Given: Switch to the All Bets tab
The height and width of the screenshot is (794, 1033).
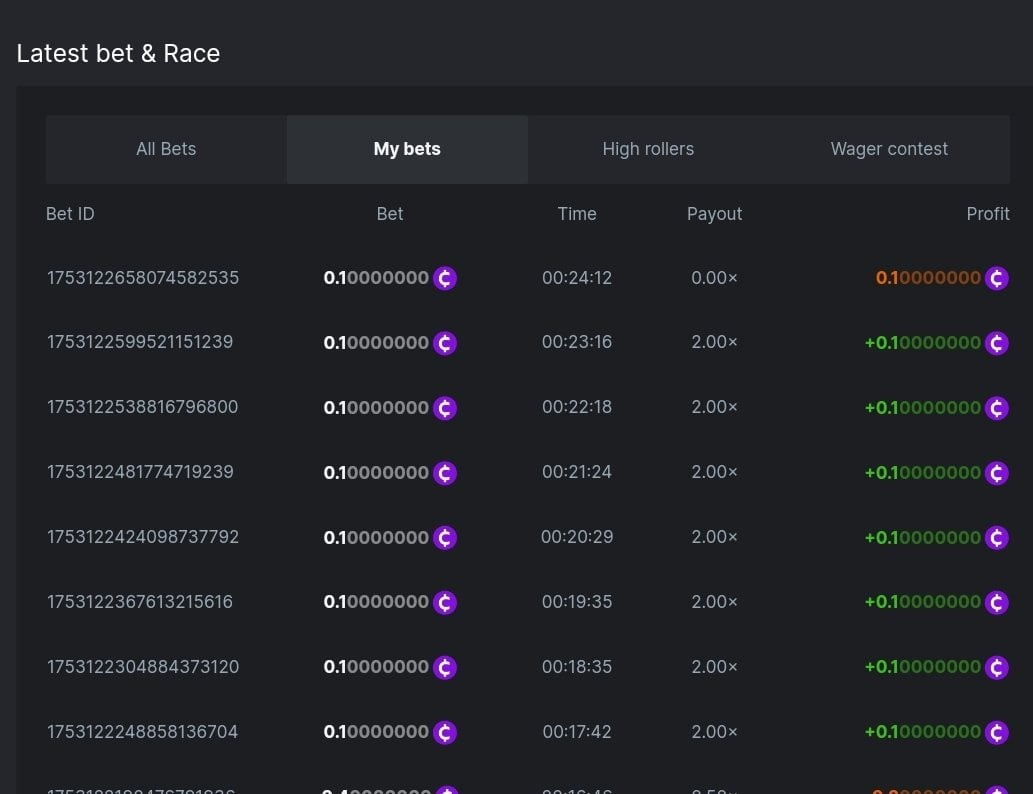Looking at the screenshot, I should 166,149.
